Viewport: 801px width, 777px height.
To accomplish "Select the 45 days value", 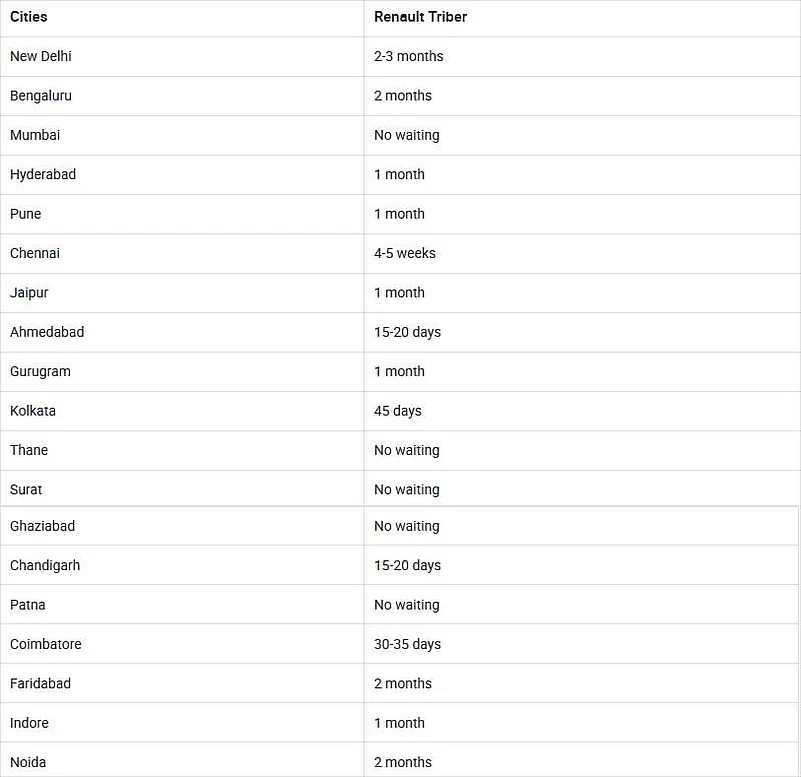I will [398, 411].
